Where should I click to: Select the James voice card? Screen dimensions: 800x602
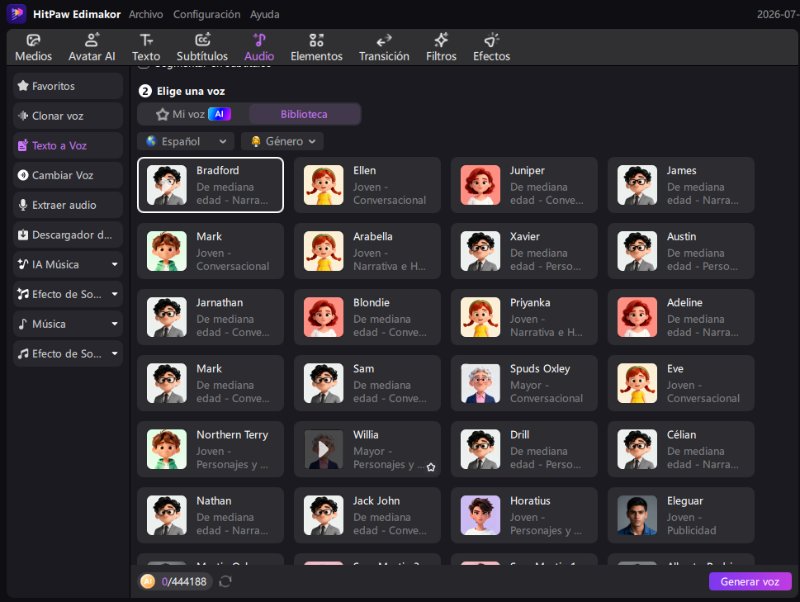pyautogui.click(x=681, y=185)
